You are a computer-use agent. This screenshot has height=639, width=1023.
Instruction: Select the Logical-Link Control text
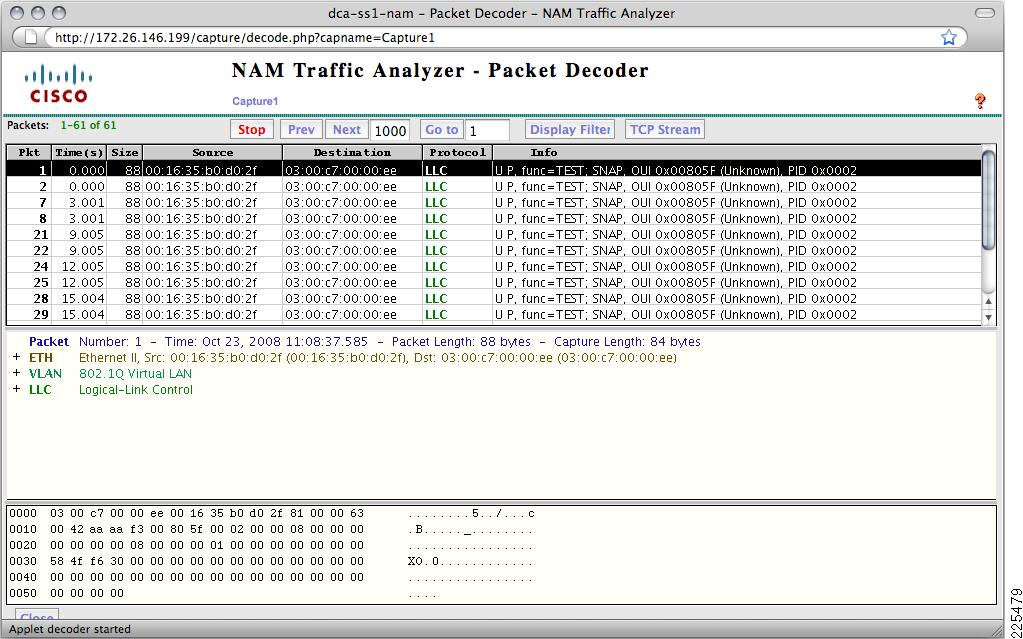136,390
